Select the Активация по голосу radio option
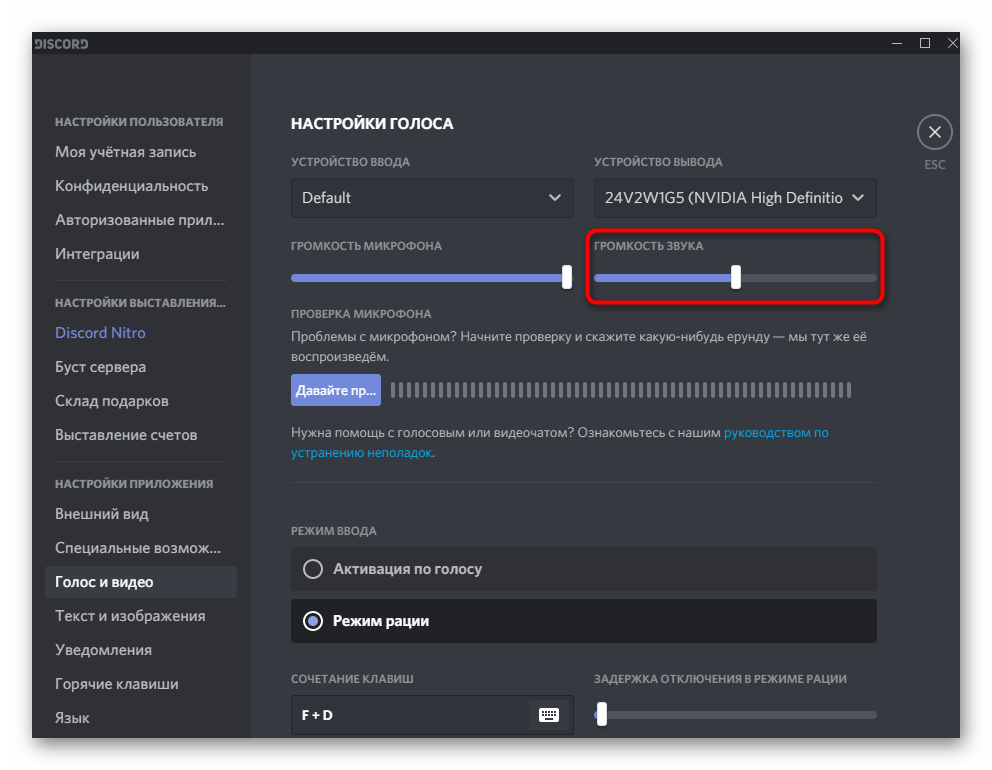Image resolution: width=992 pixels, height=770 pixels. (313, 569)
